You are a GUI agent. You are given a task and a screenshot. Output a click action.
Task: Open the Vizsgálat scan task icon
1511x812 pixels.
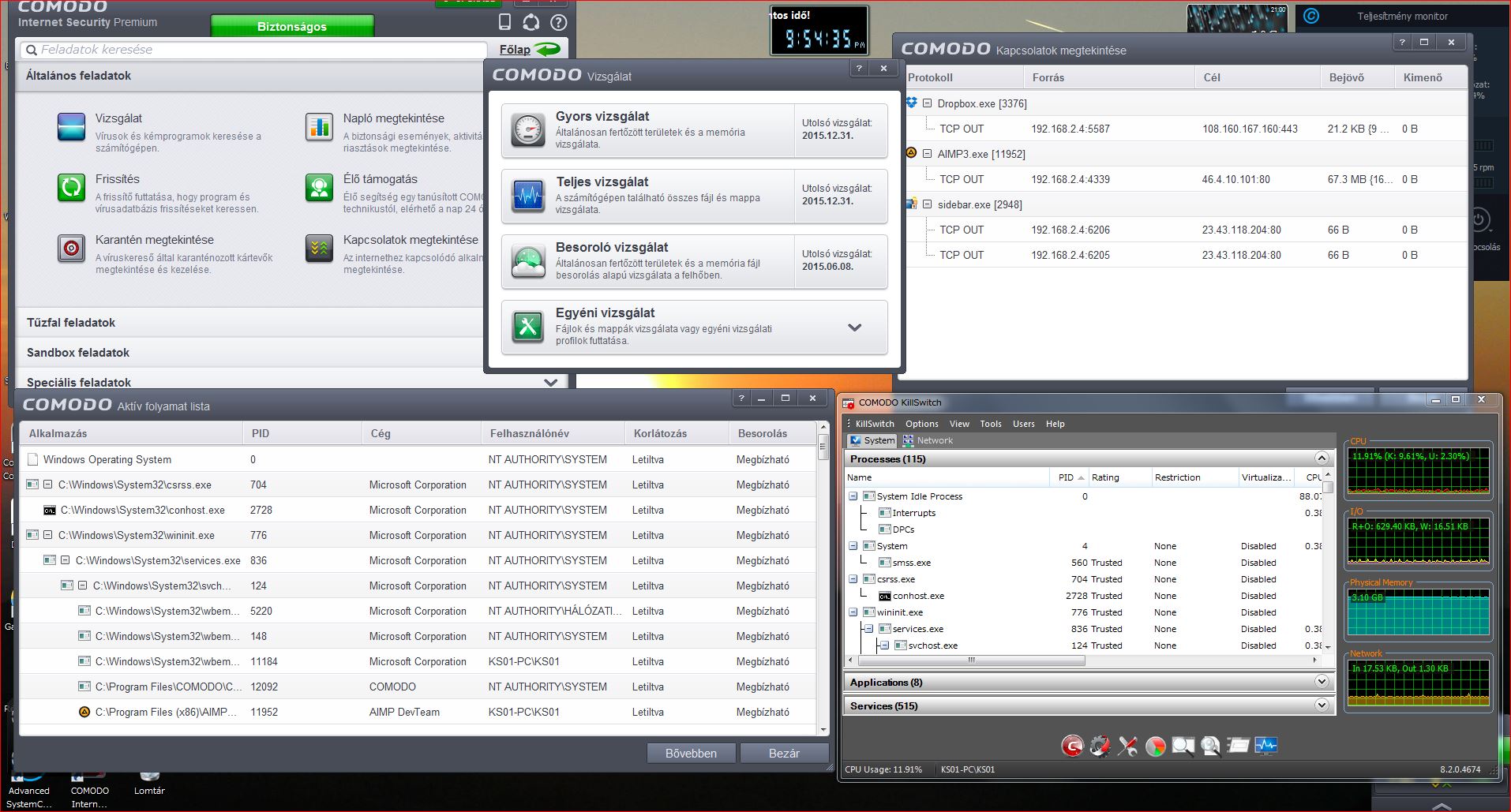click(x=71, y=127)
